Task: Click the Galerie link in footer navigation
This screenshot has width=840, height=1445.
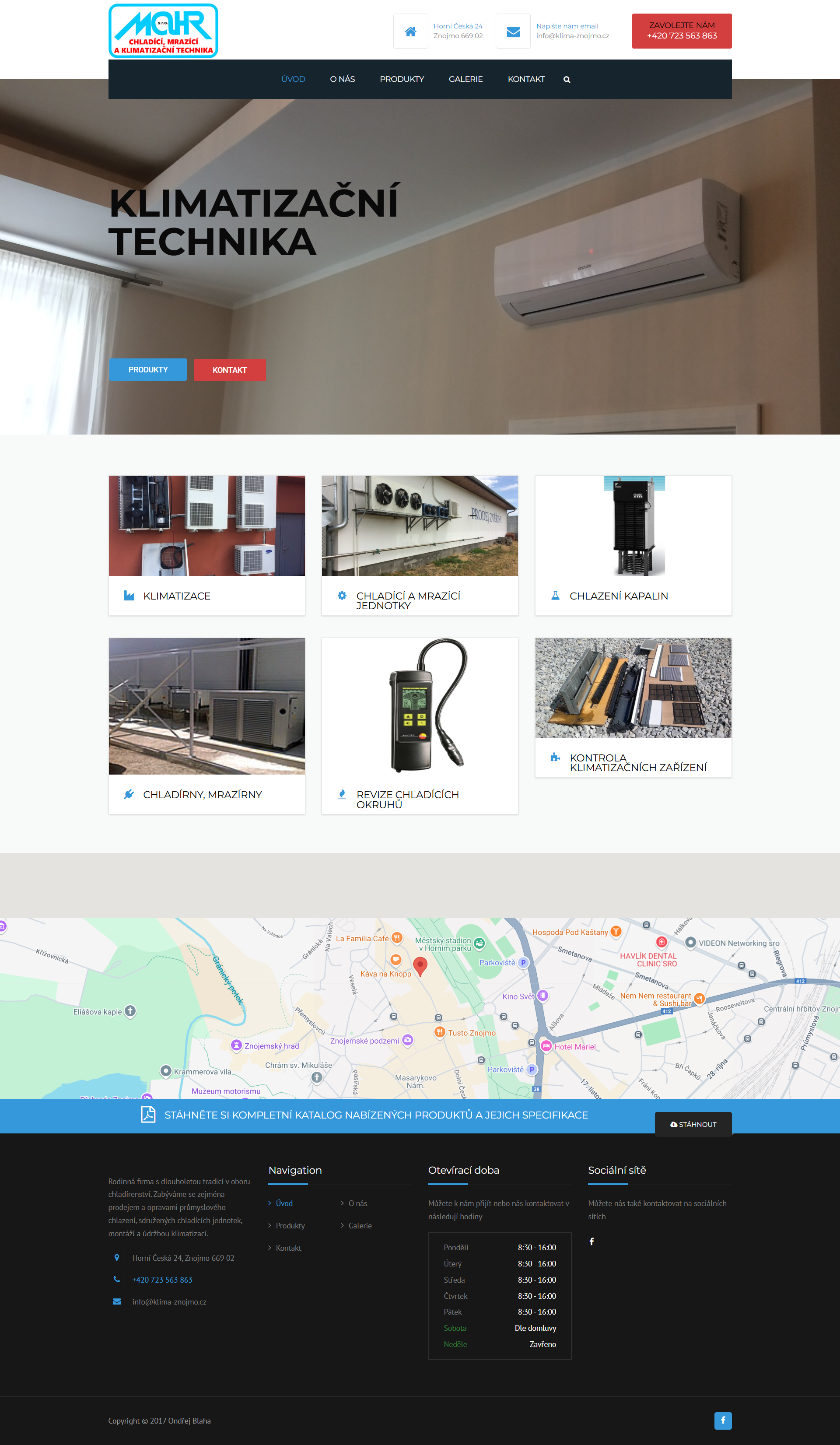Action: point(360,1225)
